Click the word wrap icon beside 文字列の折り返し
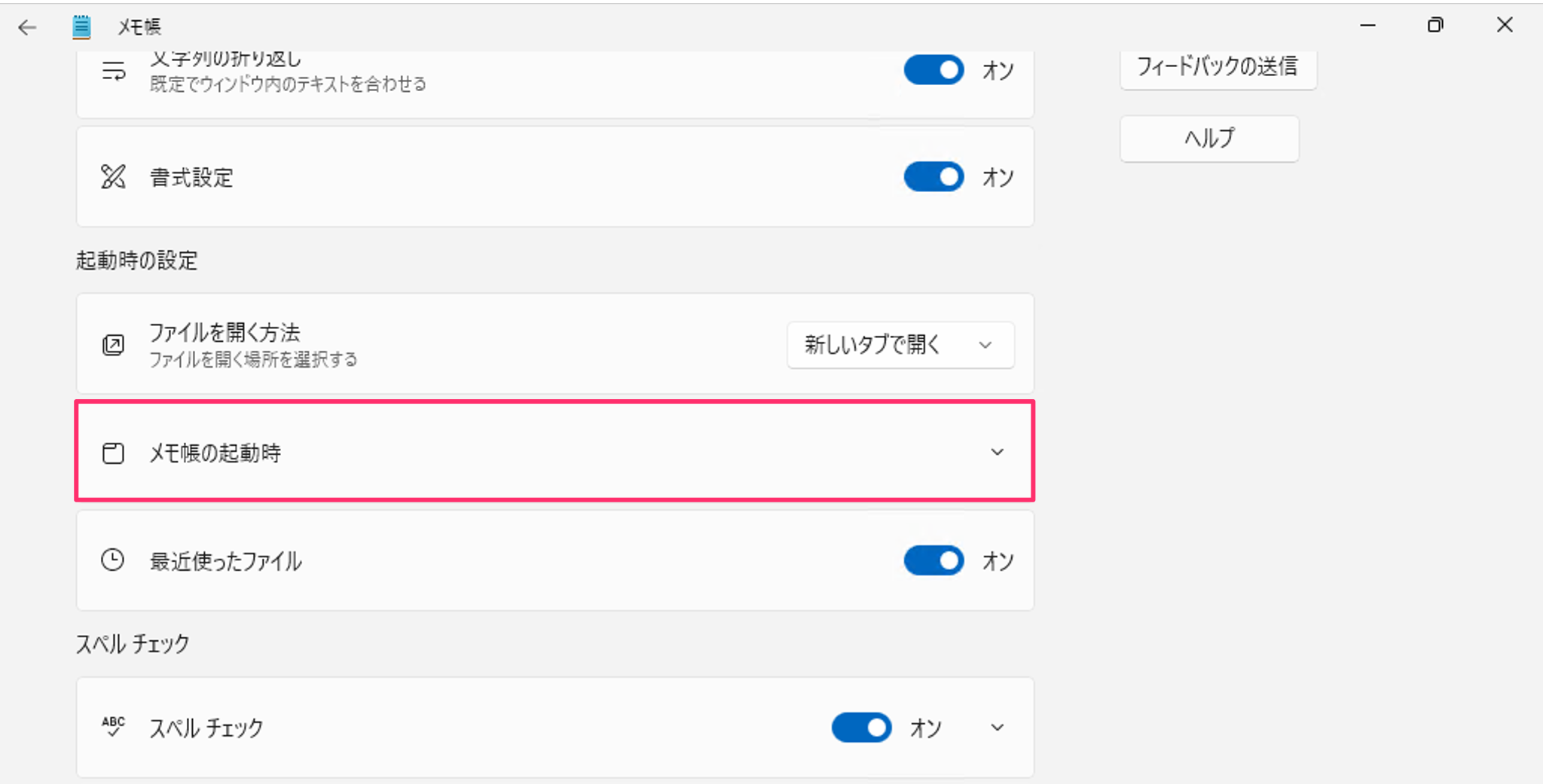The height and width of the screenshot is (784, 1543). click(112, 69)
